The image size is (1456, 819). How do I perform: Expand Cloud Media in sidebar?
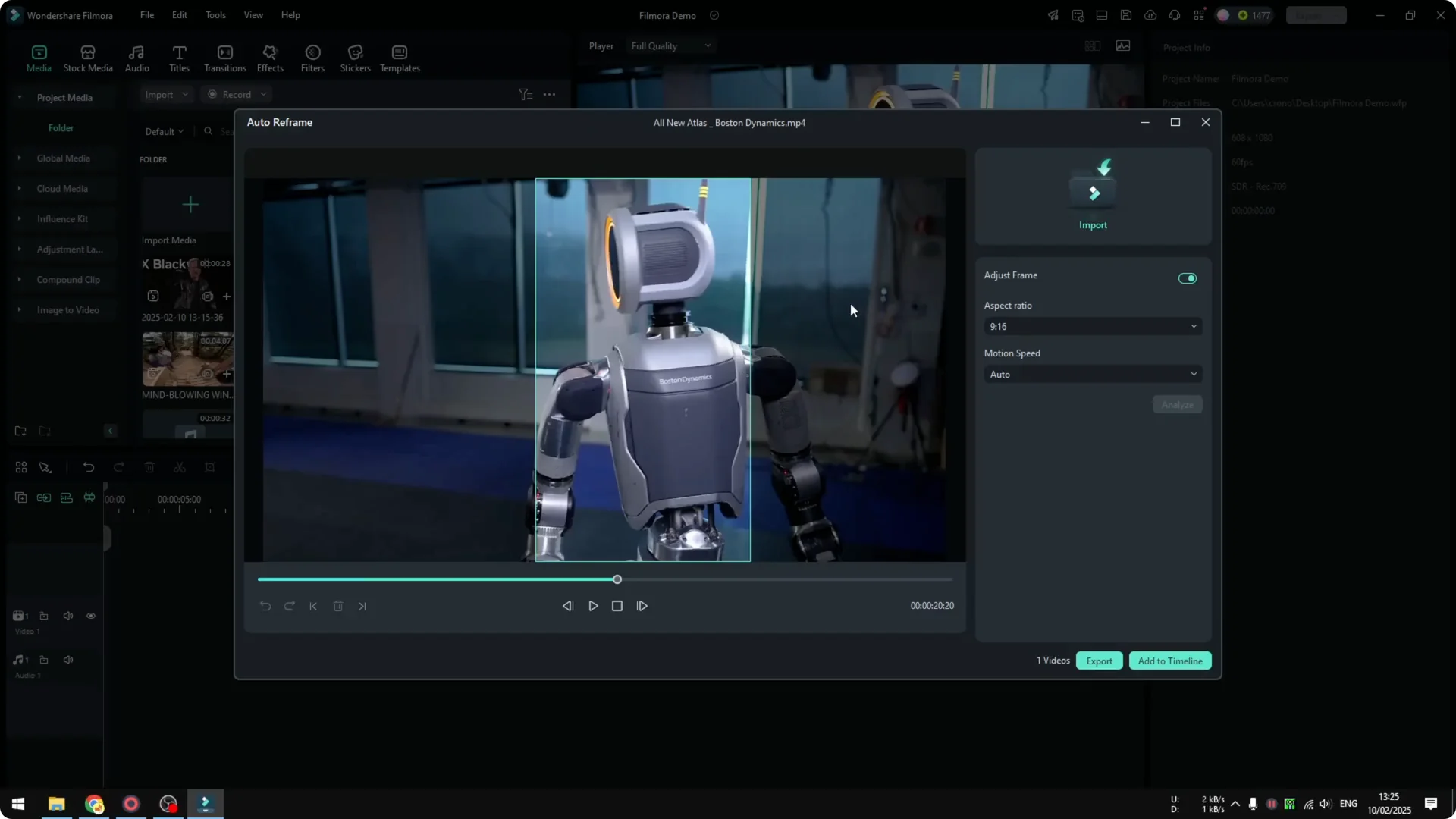[20, 189]
